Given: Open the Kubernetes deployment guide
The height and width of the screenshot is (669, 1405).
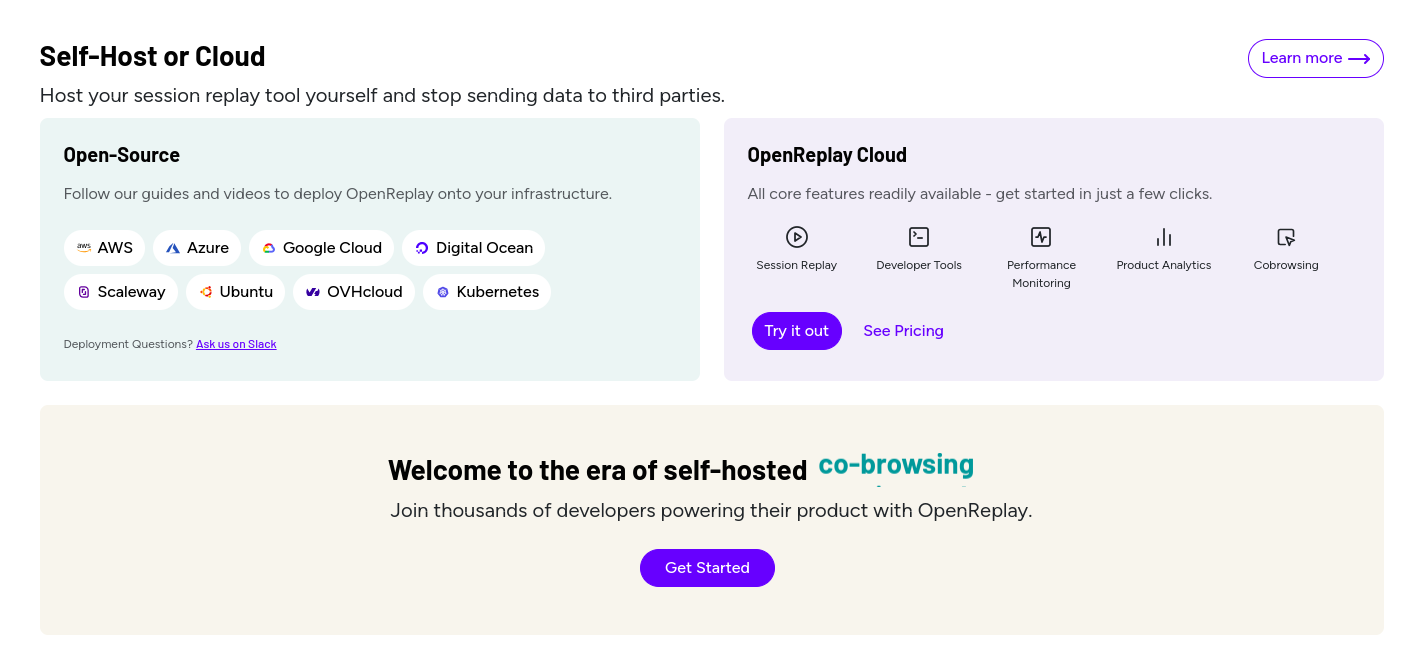Looking at the screenshot, I should 487,292.
